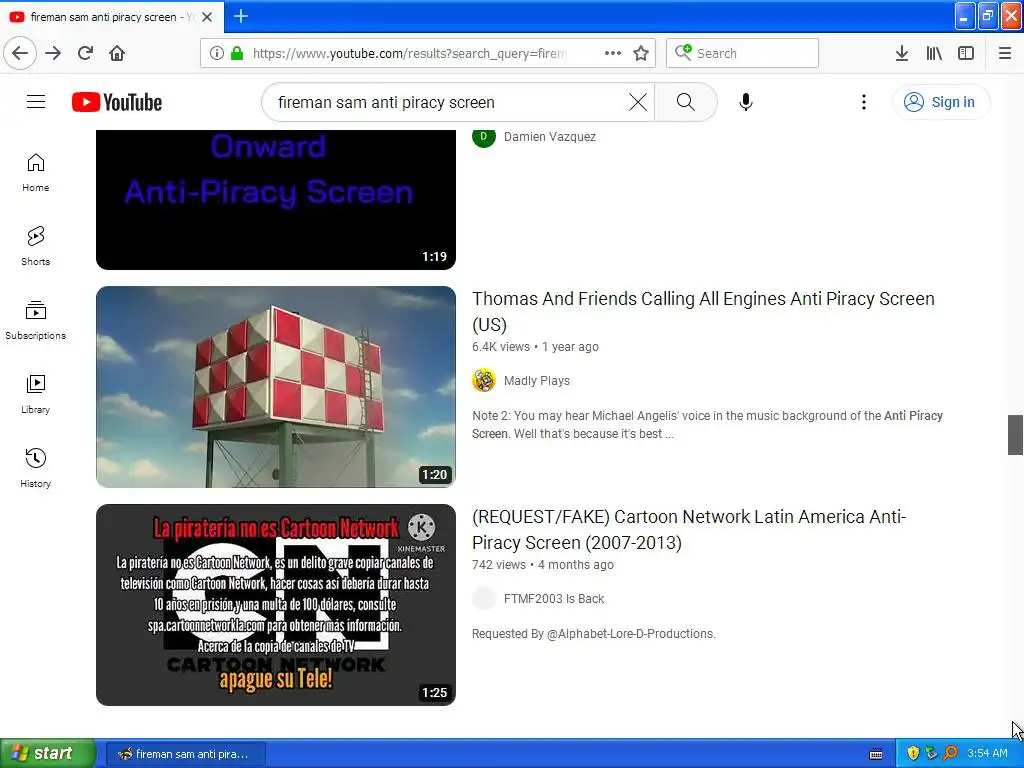Go to Home in YouTube sidebar
This screenshot has height=768, width=1024.
coord(35,172)
